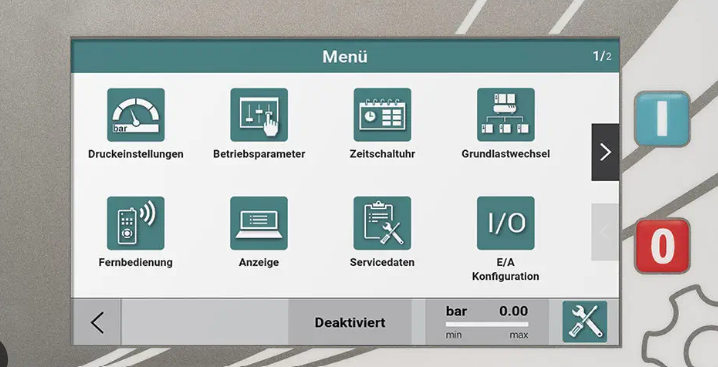This screenshot has width=718, height=367.
Task: Click the bar pressure min-max bar
Action: (x=487, y=324)
